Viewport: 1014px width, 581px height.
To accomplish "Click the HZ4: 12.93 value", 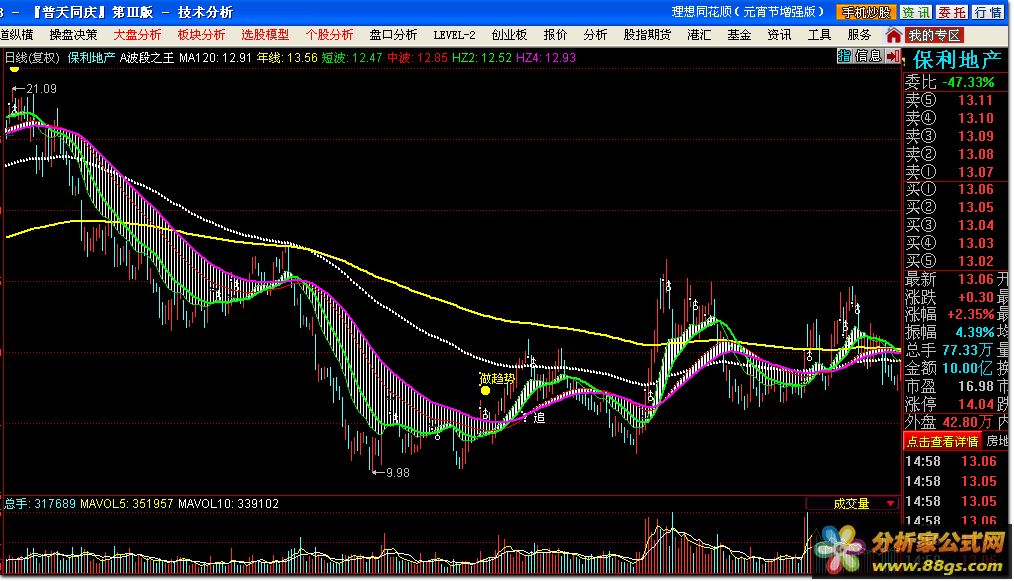I will click(546, 58).
